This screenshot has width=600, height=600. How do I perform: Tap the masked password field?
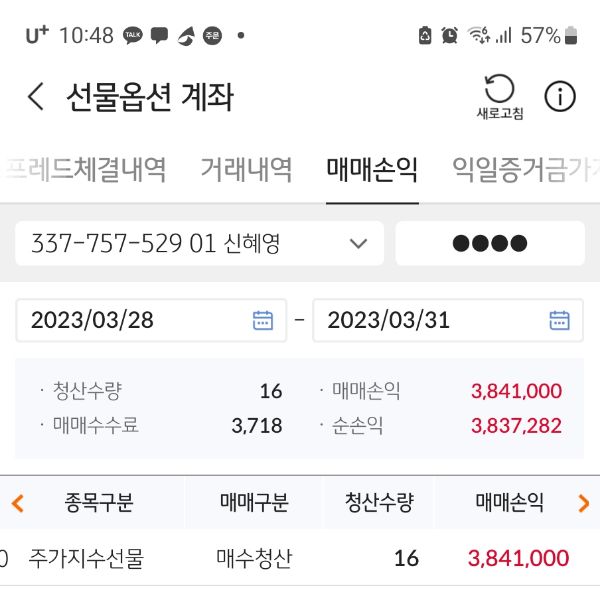coord(490,243)
